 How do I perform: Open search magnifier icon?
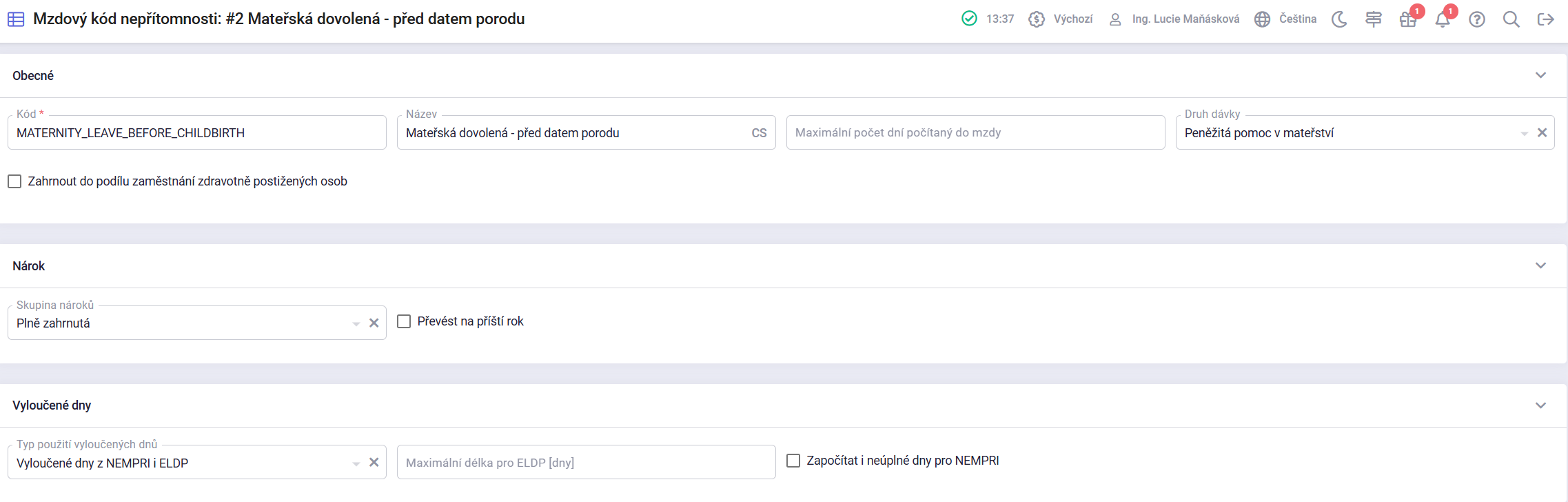pyautogui.click(x=1511, y=19)
